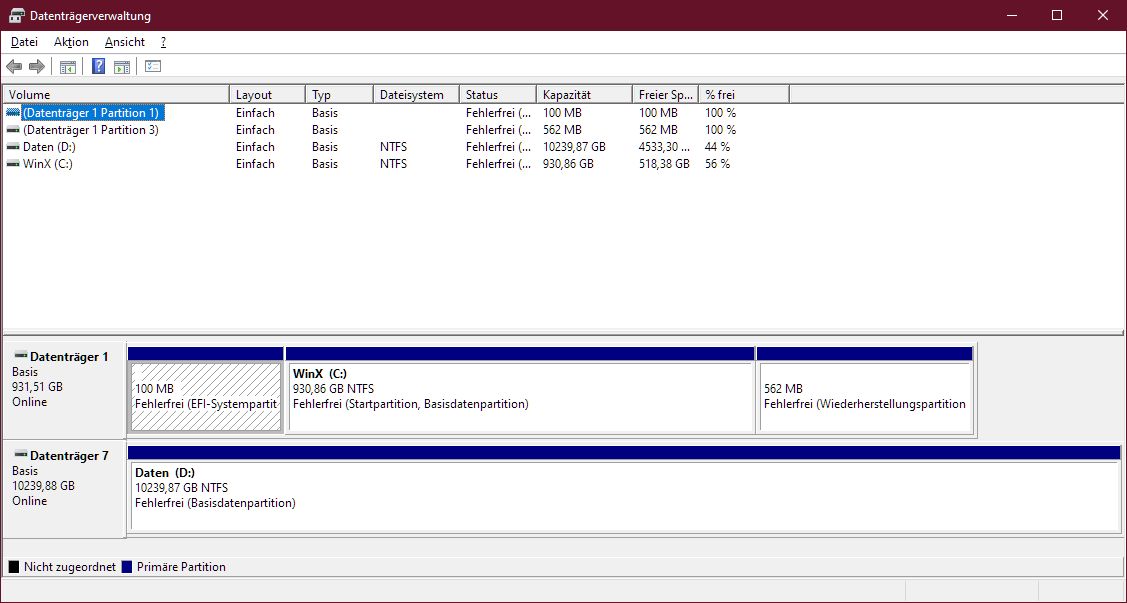This screenshot has width=1127, height=603.
Task: Click the 10239,87 GB capacity cell
Action: click(574, 147)
